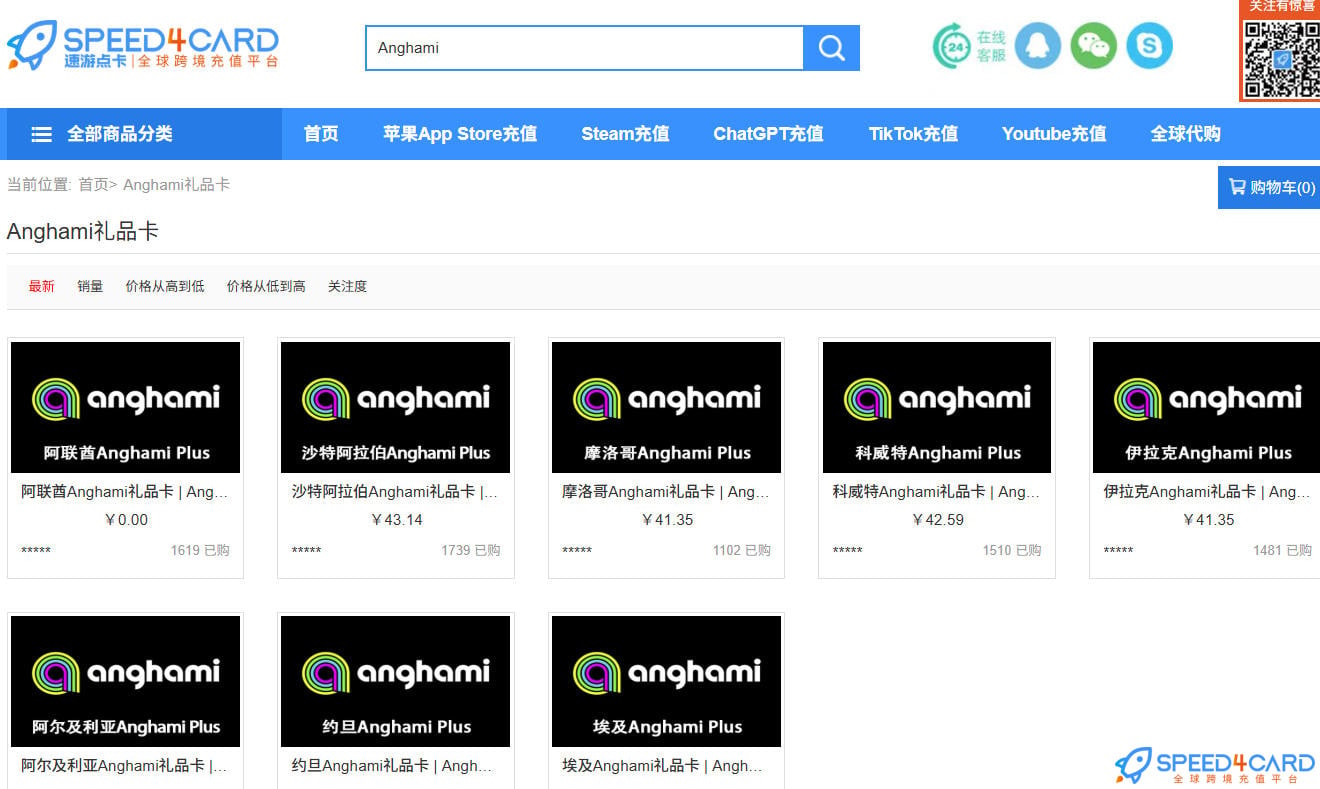Open the 阿联酋Anghami Plus card image

tap(125, 407)
